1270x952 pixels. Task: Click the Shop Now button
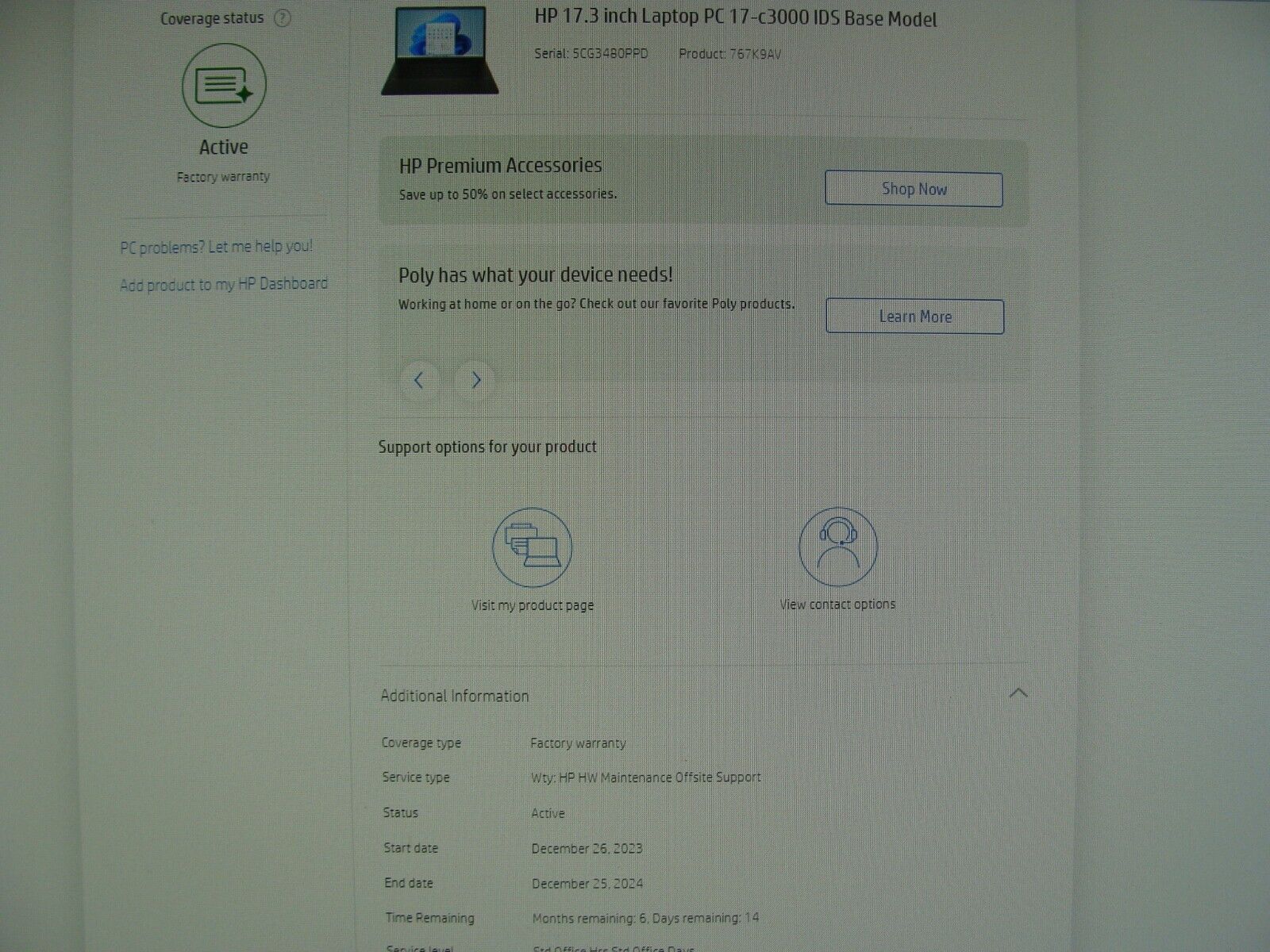(914, 190)
